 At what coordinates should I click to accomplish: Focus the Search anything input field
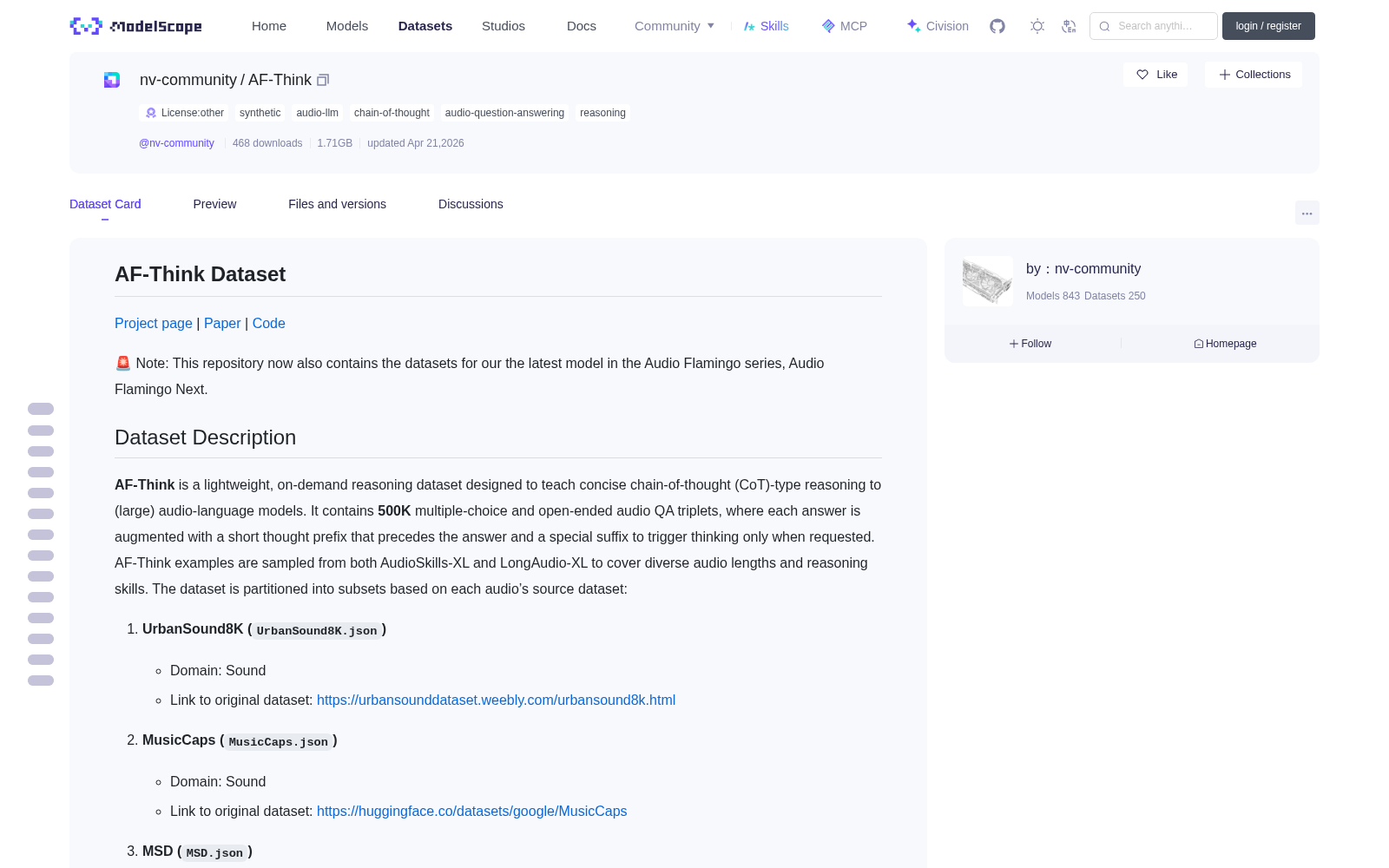coord(1154,26)
